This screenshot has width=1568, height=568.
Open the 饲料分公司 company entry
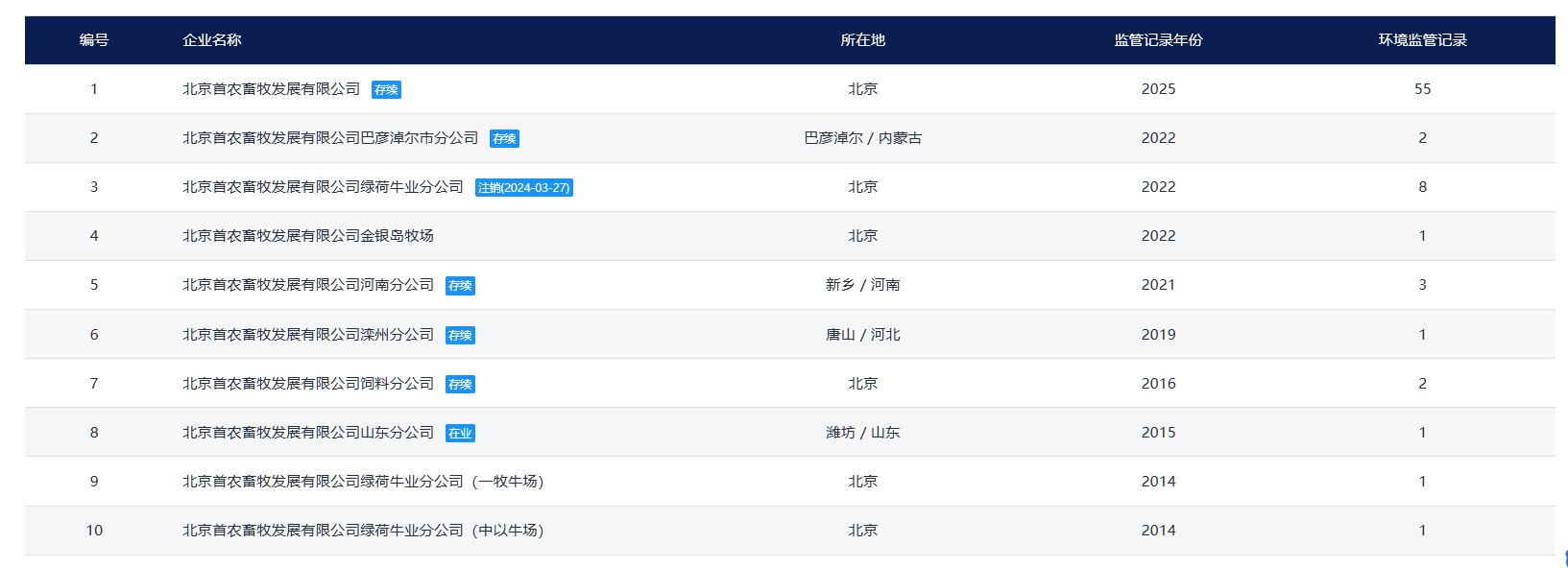(308, 384)
